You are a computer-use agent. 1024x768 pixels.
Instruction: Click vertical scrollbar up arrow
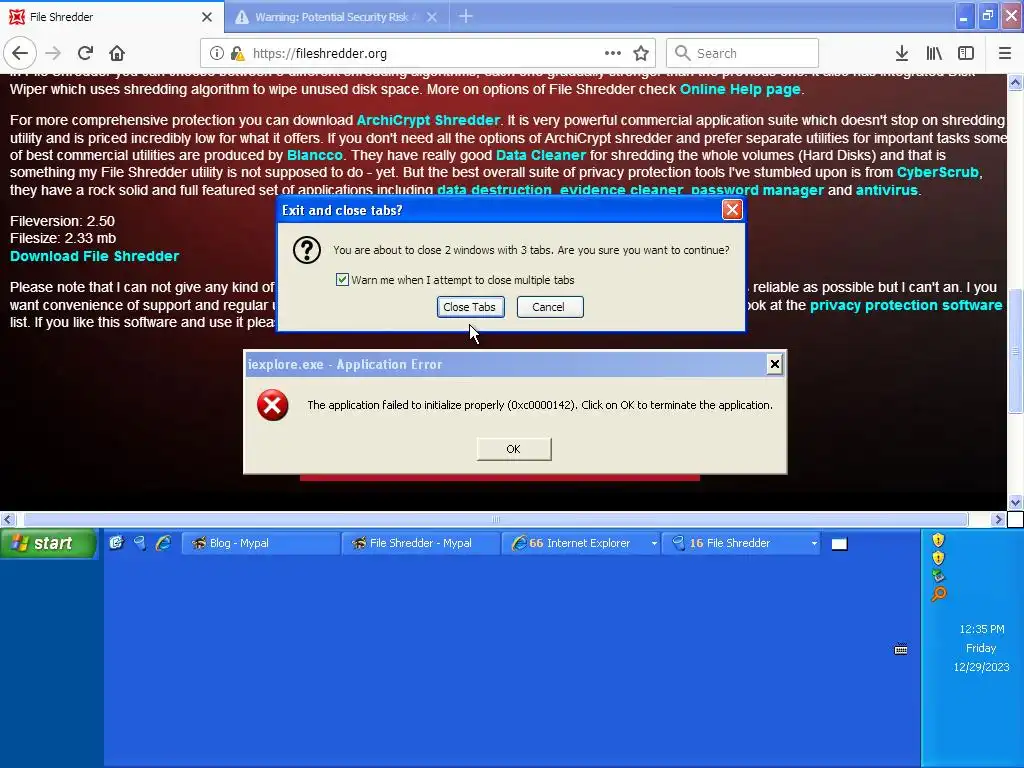point(1015,82)
